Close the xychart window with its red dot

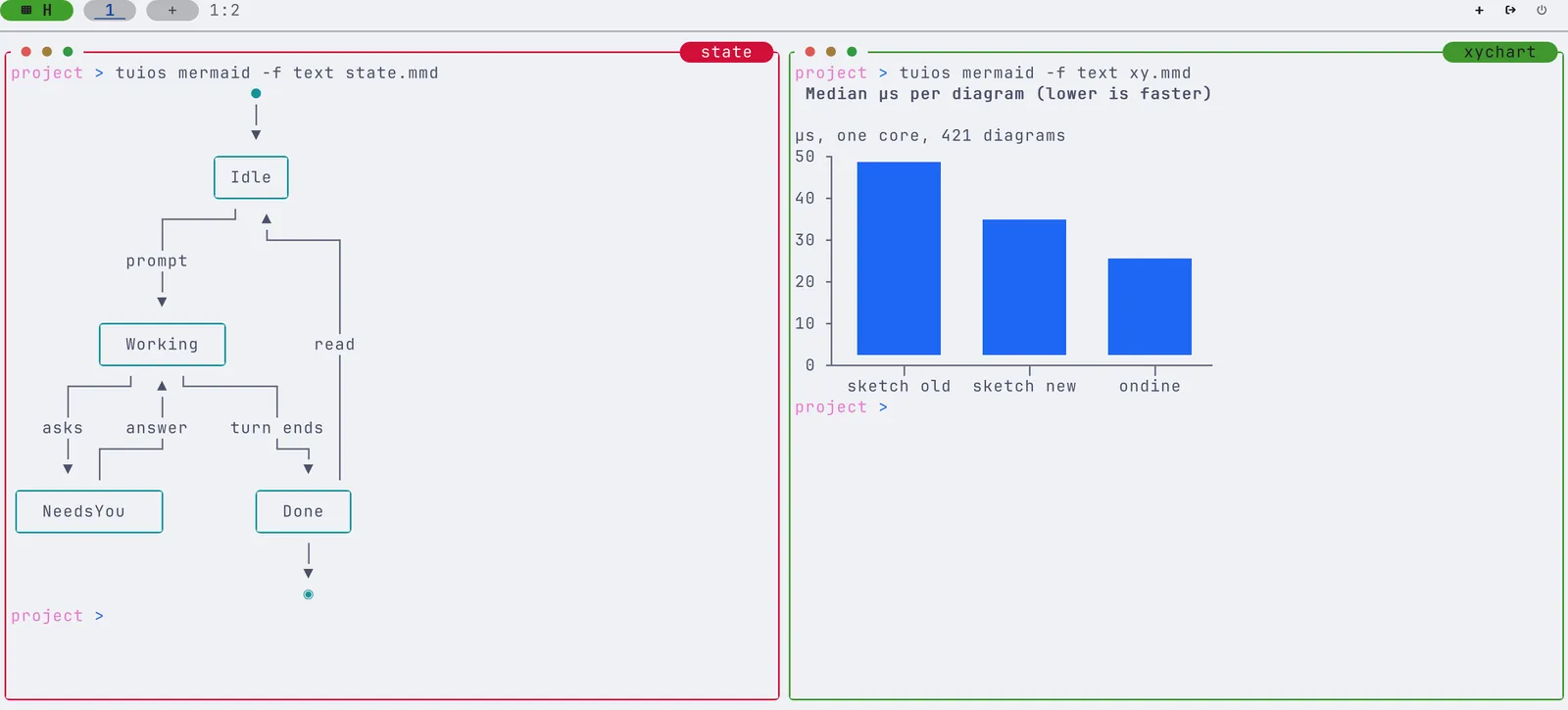[x=810, y=52]
